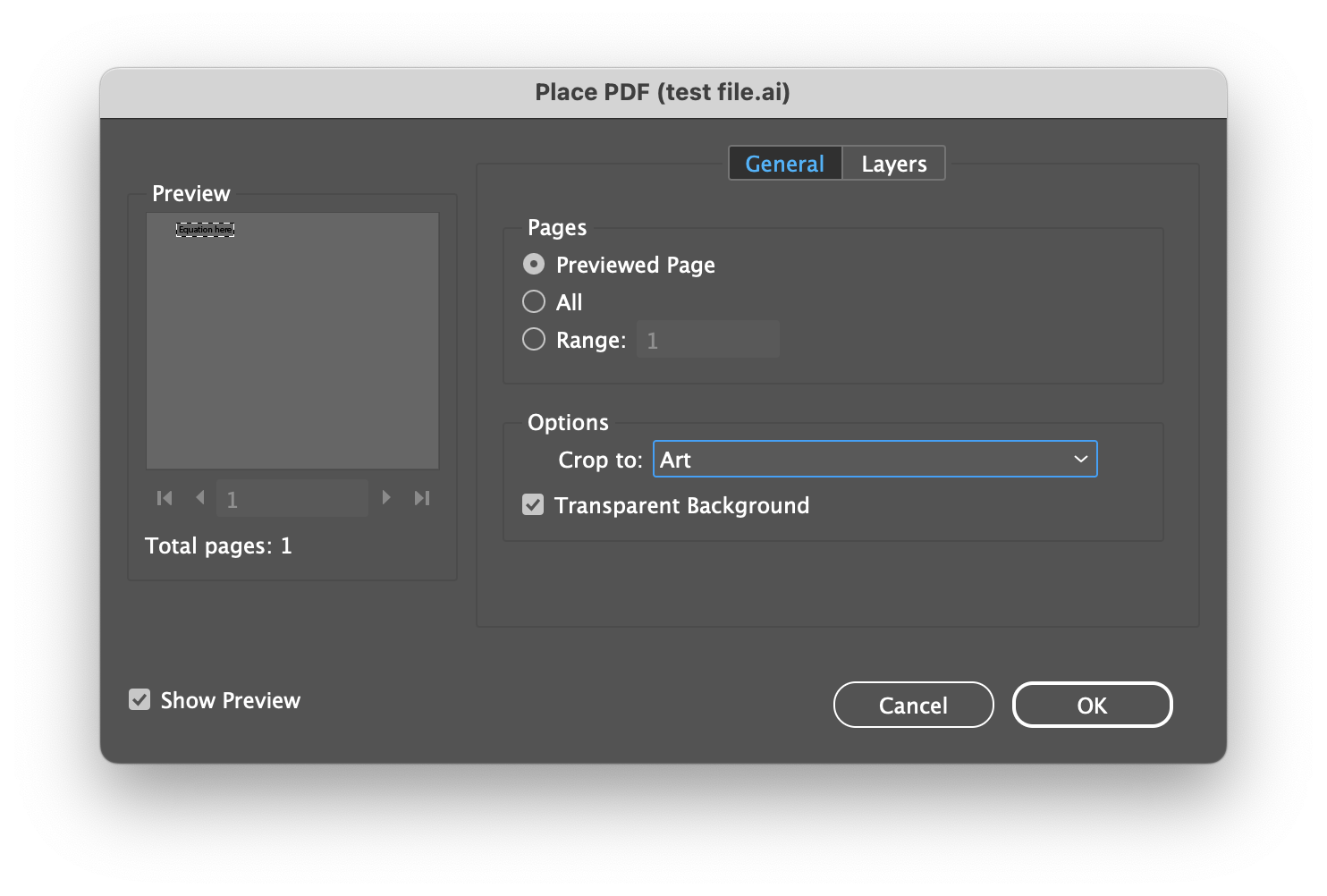This screenshot has width=1327, height=896.
Task: Click the chevron on the Crop to selector
Action: (1078, 459)
